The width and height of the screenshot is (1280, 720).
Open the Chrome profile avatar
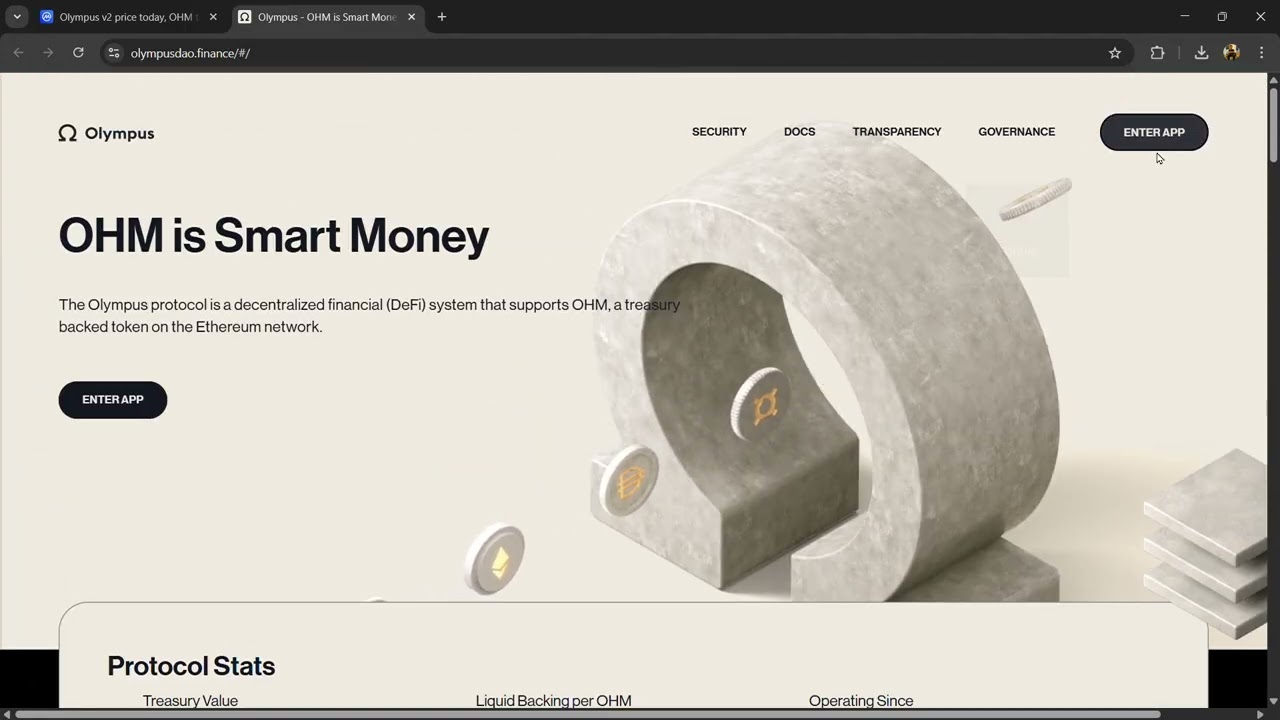tap(1231, 53)
